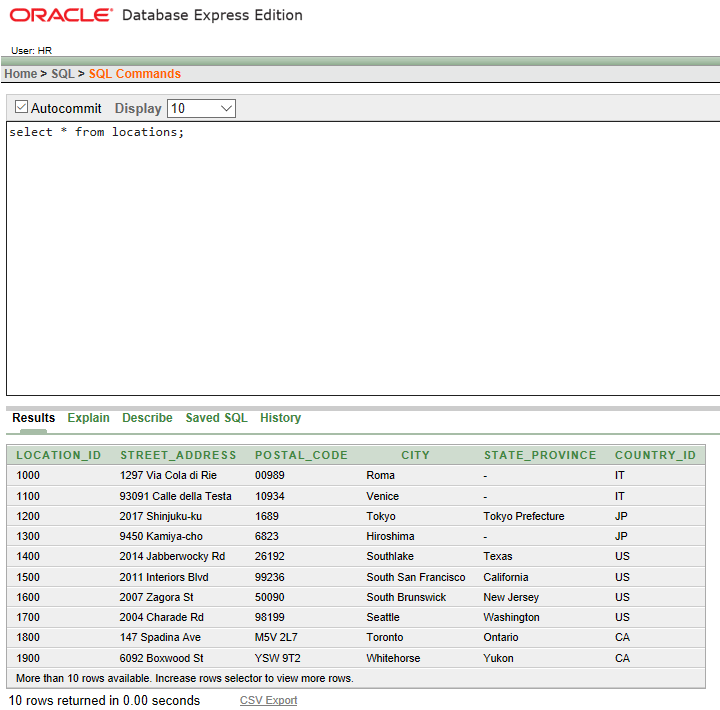
Task: Select location ID 1800 cell
Action: (x=28, y=637)
